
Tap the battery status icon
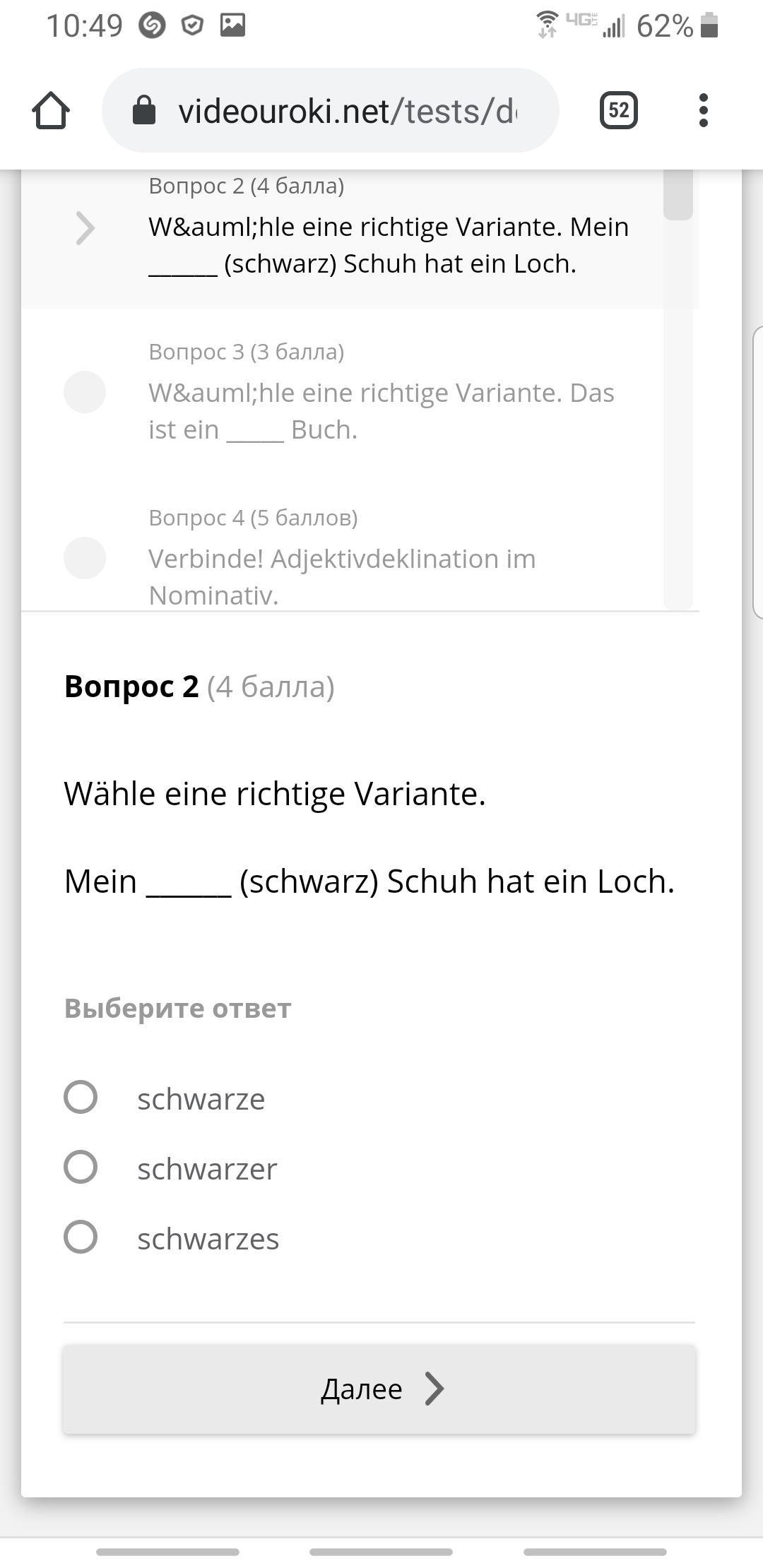click(x=709, y=26)
